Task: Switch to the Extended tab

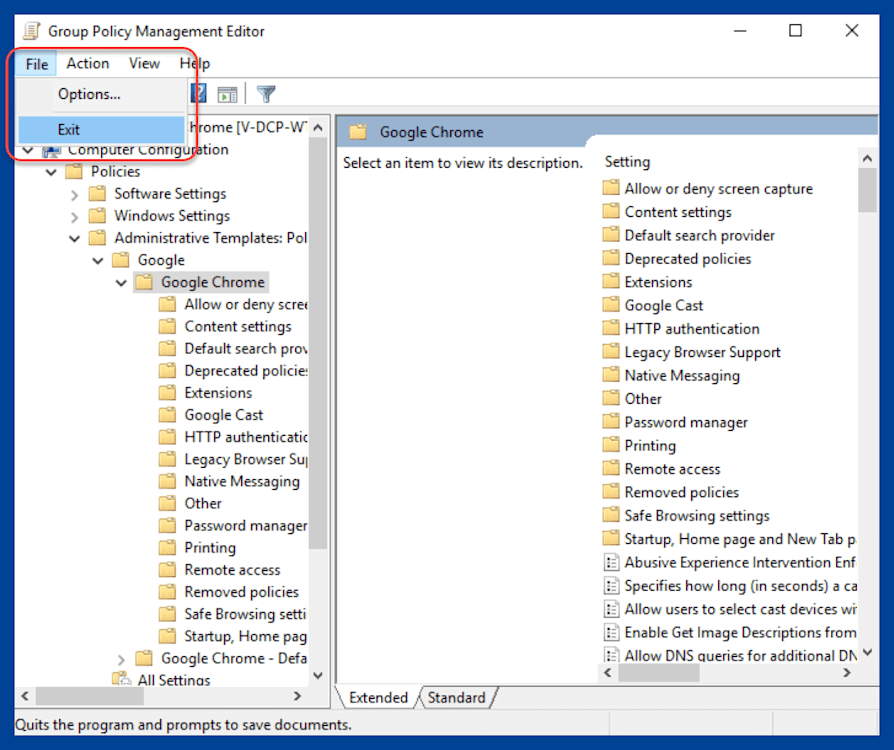Action: pyautogui.click(x=380, y=697)
